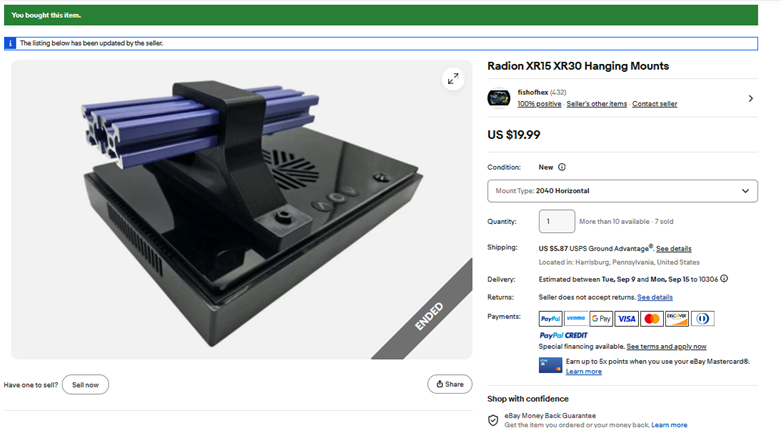Click the Money Back Guarantee shield icon

coord(493,421)
